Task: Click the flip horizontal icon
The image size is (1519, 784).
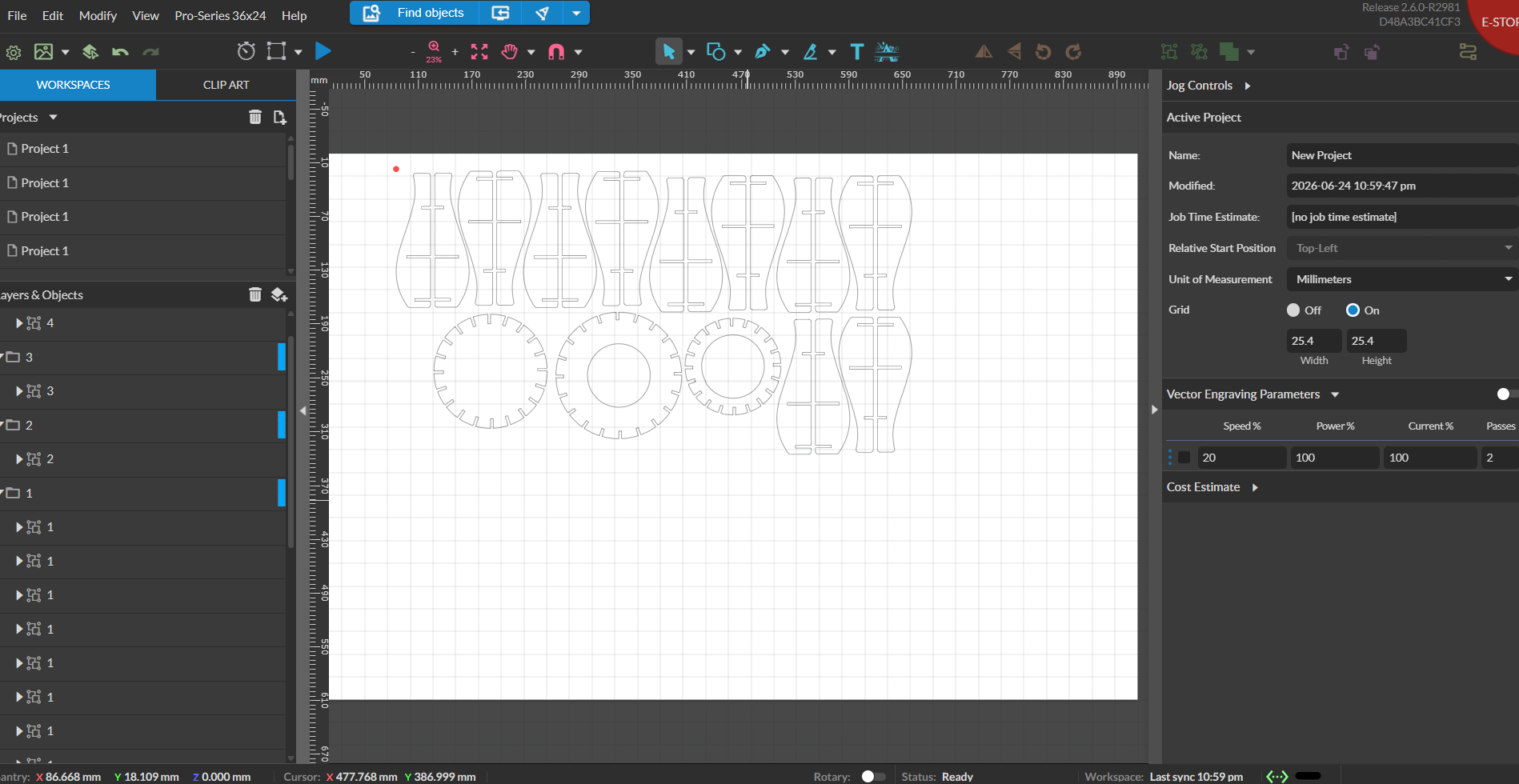Action: pos(984,52)
